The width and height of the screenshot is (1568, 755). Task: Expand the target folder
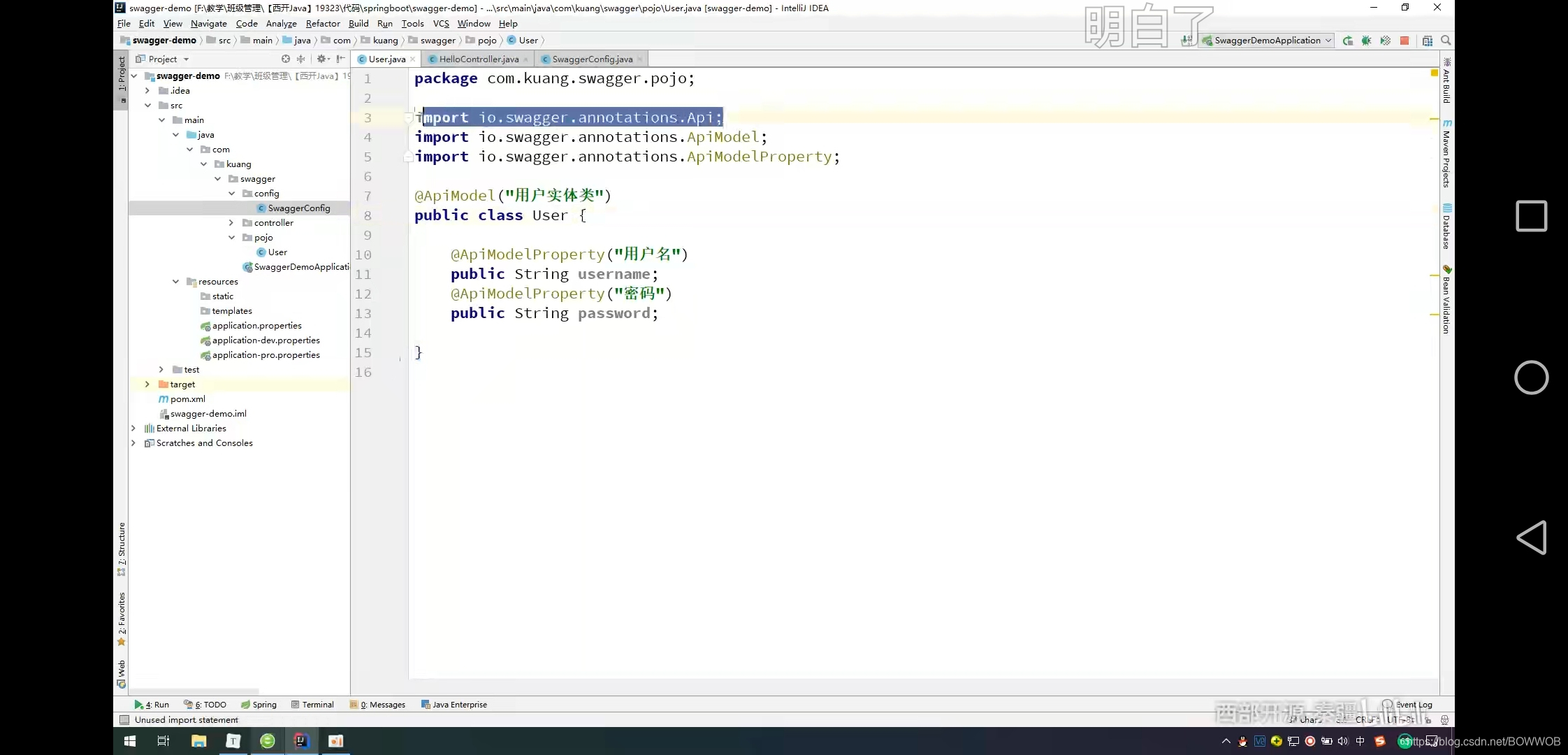click(x=147, y=384)
